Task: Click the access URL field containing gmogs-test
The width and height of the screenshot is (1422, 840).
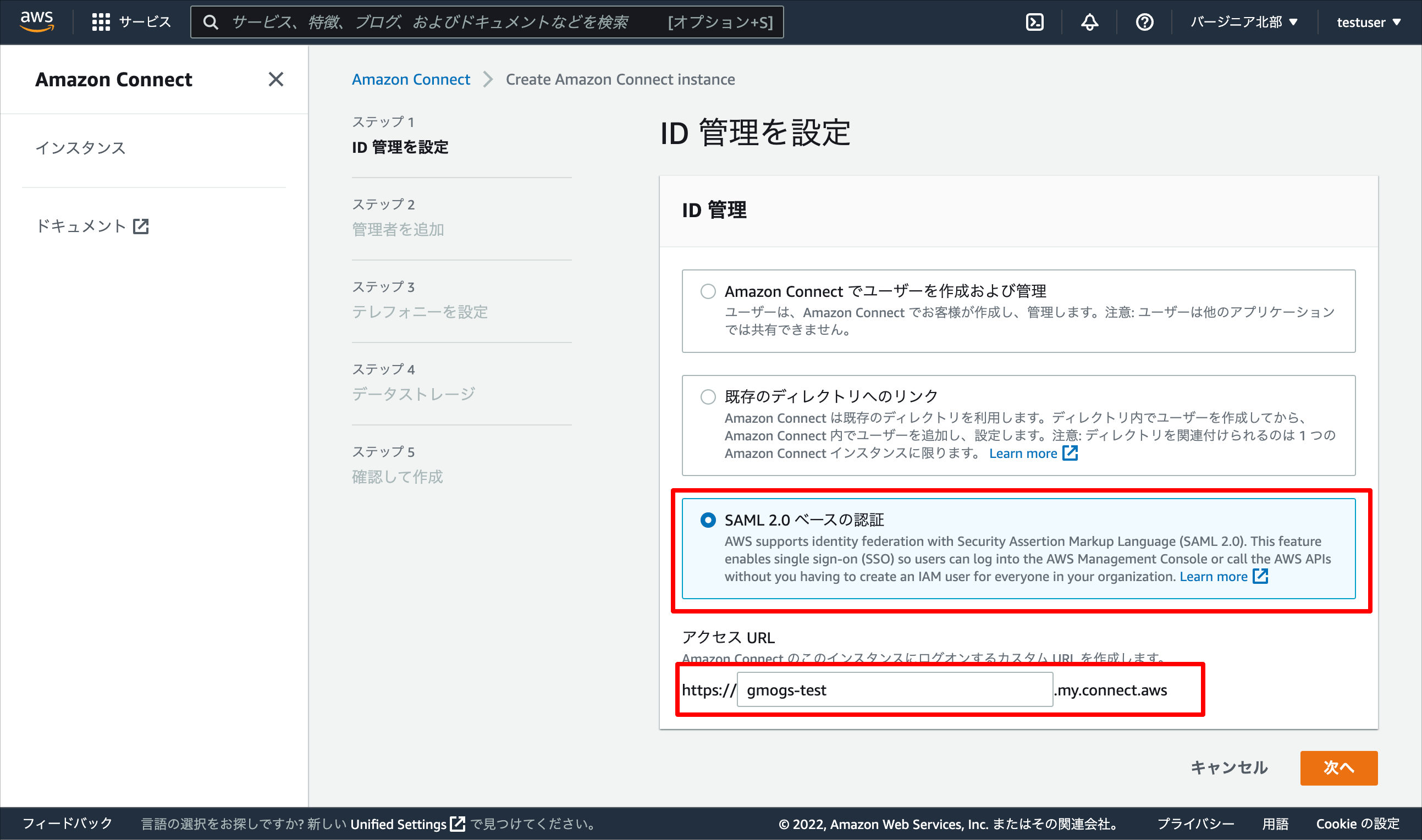Action: pos(895,689)
